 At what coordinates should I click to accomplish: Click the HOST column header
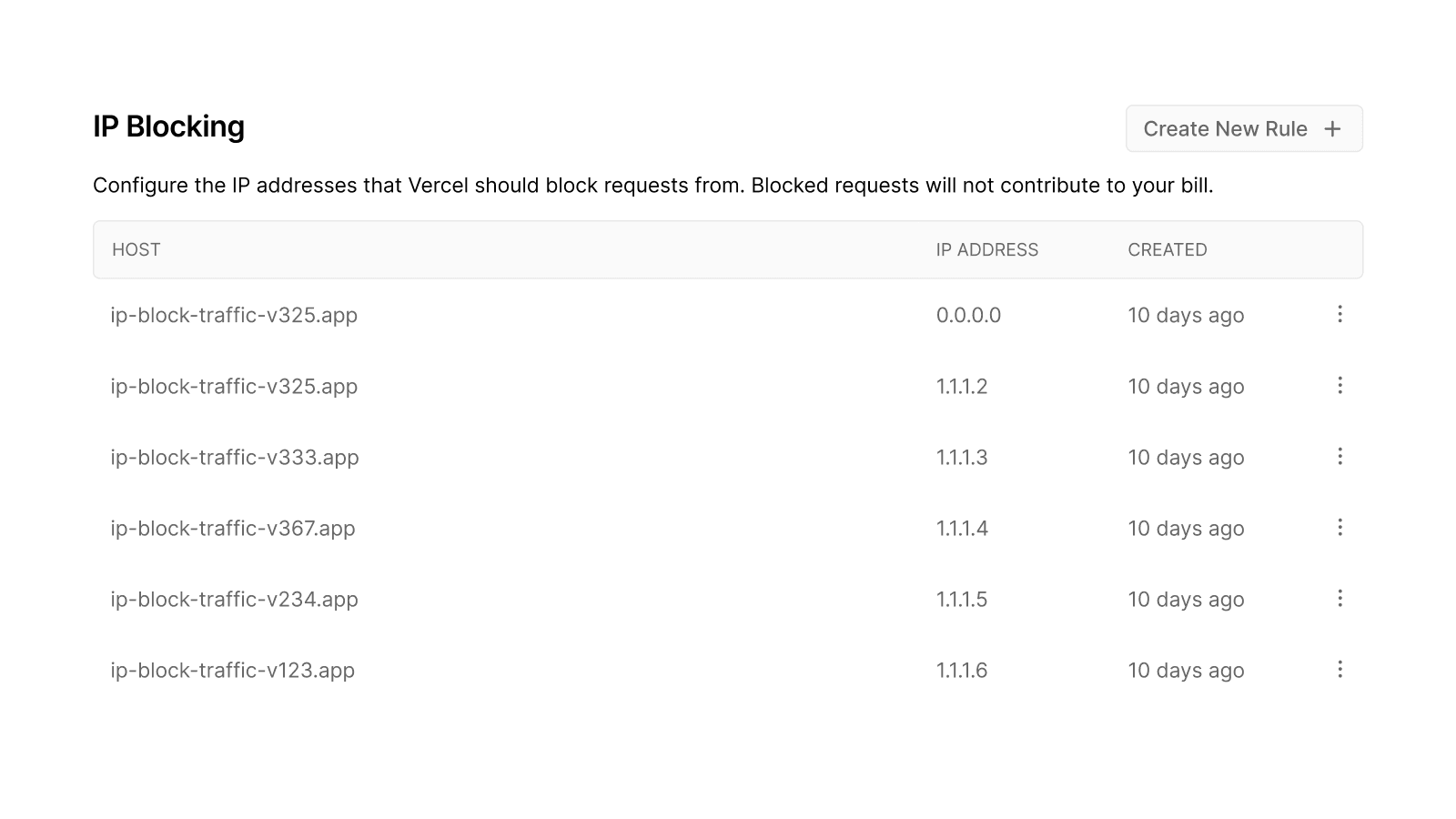click(136, 249)
